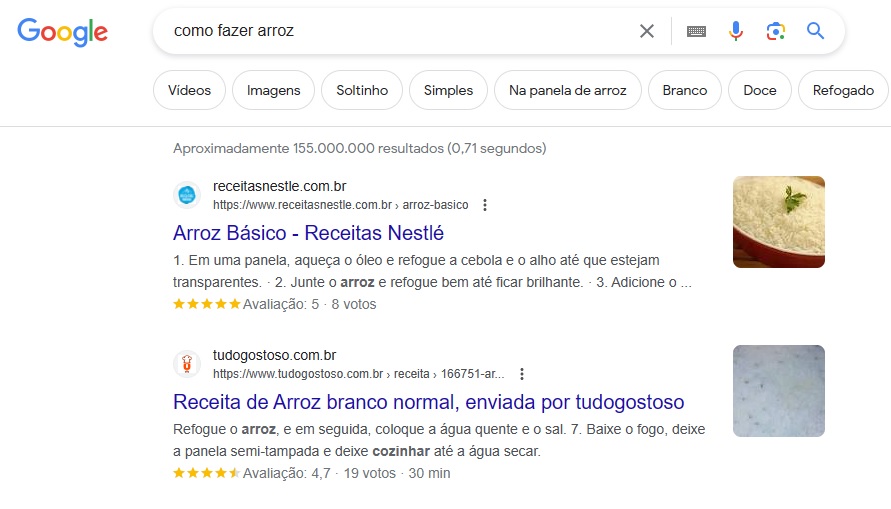
Task: Start voice search with microphone icon
Action: click(736, 31)
